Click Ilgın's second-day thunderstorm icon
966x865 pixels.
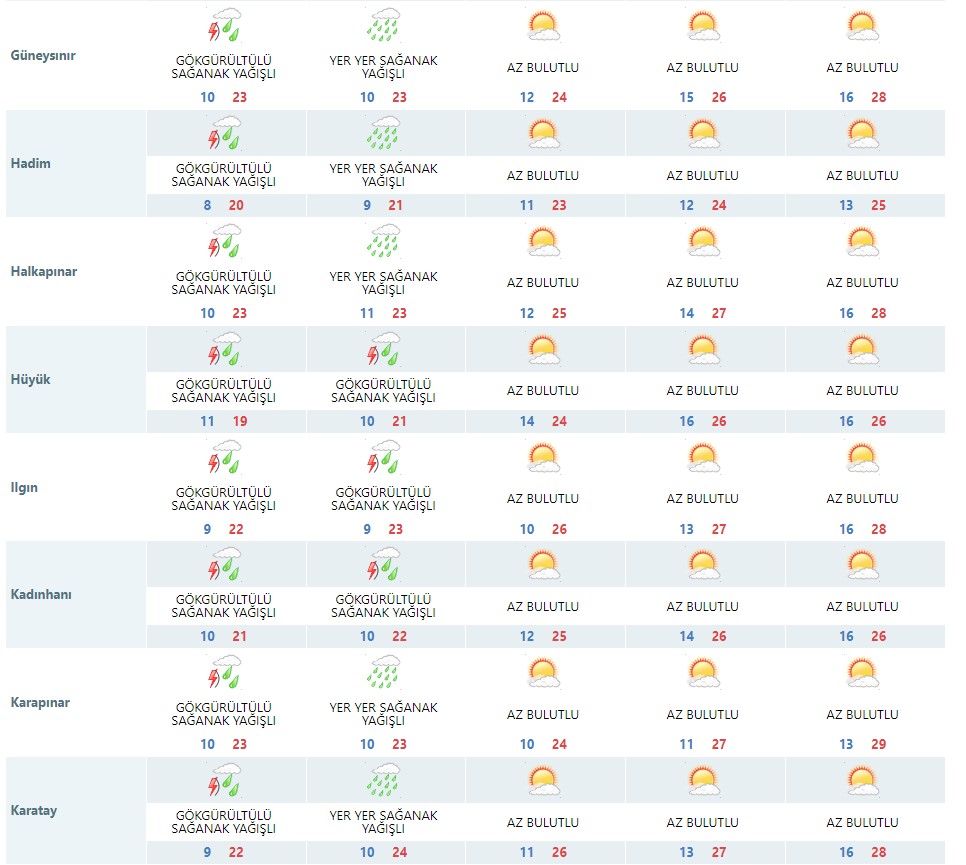click(x=383, y=457)
